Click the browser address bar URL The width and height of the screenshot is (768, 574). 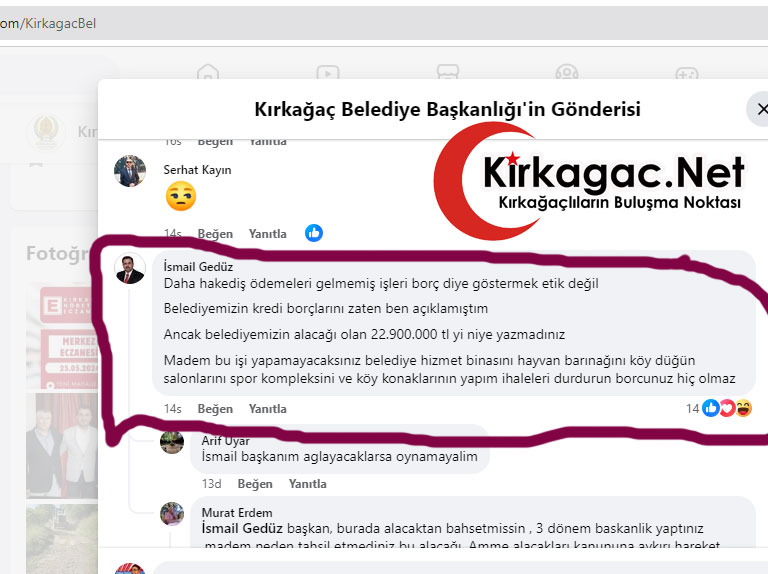click(x=48, y=24)
